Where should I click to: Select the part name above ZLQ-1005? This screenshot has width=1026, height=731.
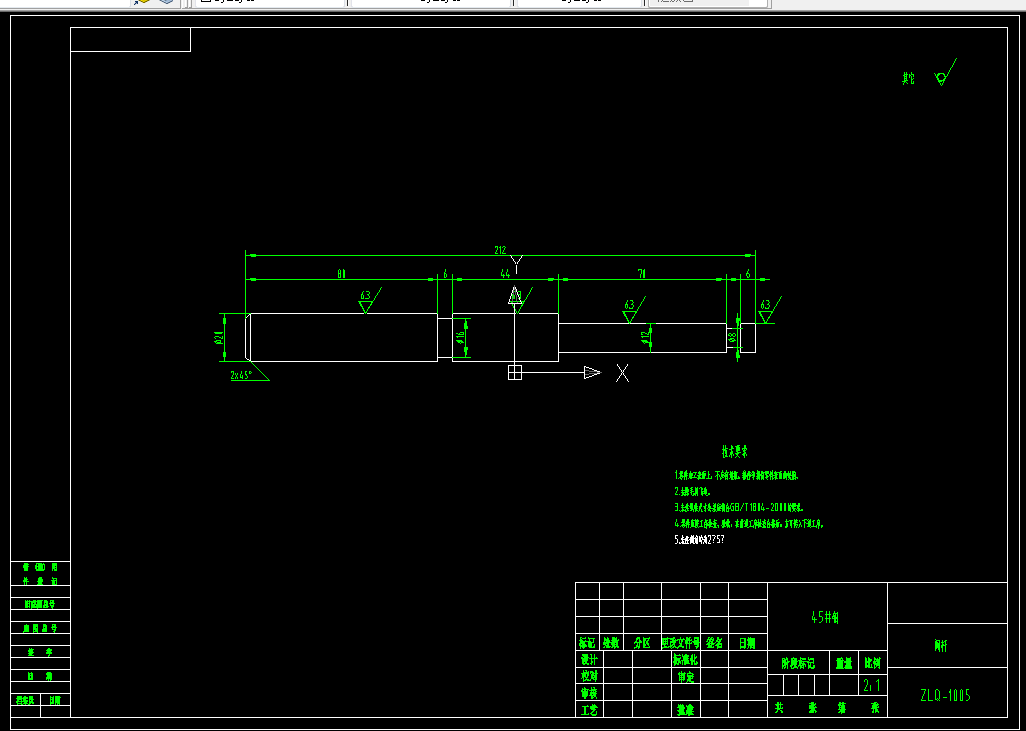tap(940, 645)
